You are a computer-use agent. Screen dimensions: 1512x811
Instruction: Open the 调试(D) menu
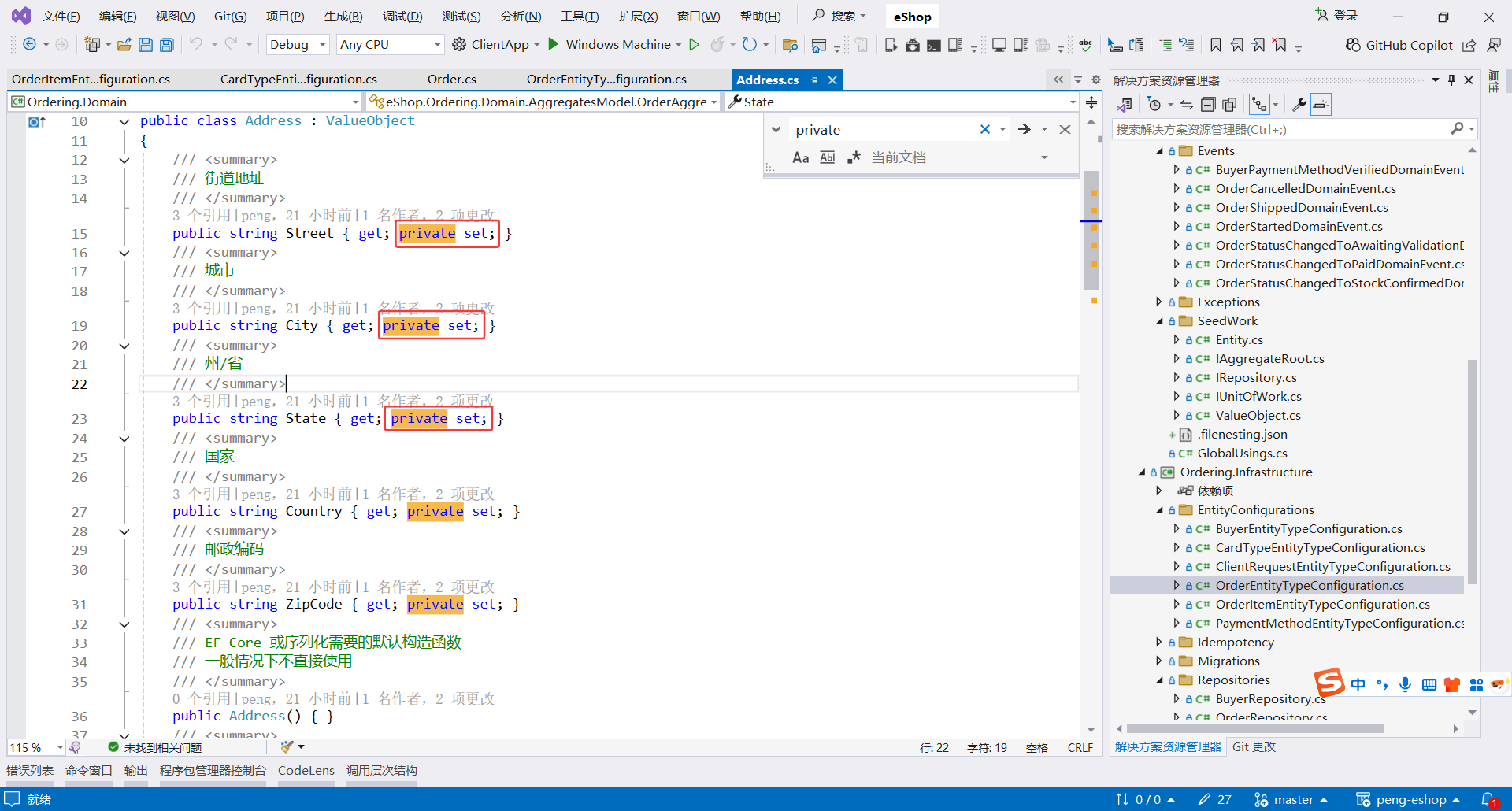(402, 17)
